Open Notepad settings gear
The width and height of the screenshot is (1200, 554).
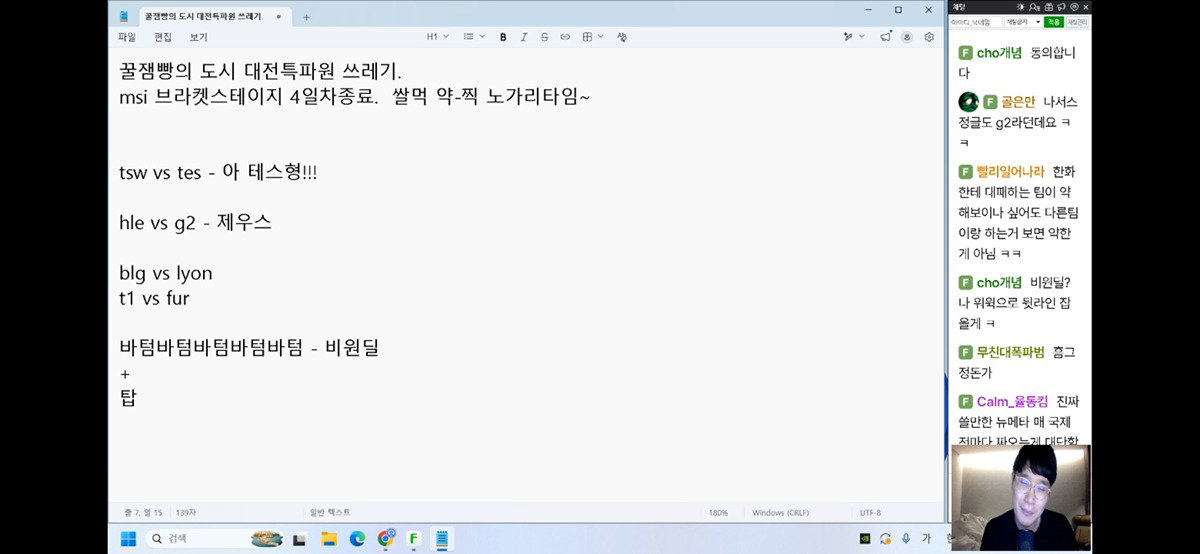(929, 37)
